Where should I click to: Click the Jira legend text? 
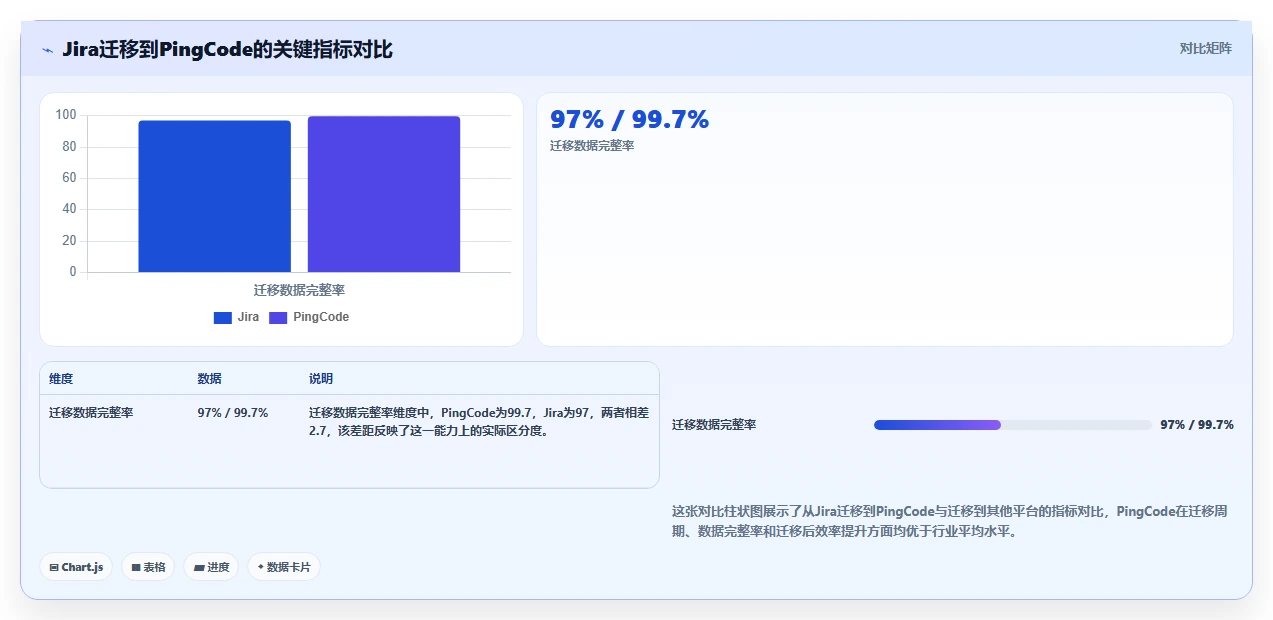pos(248,317)
